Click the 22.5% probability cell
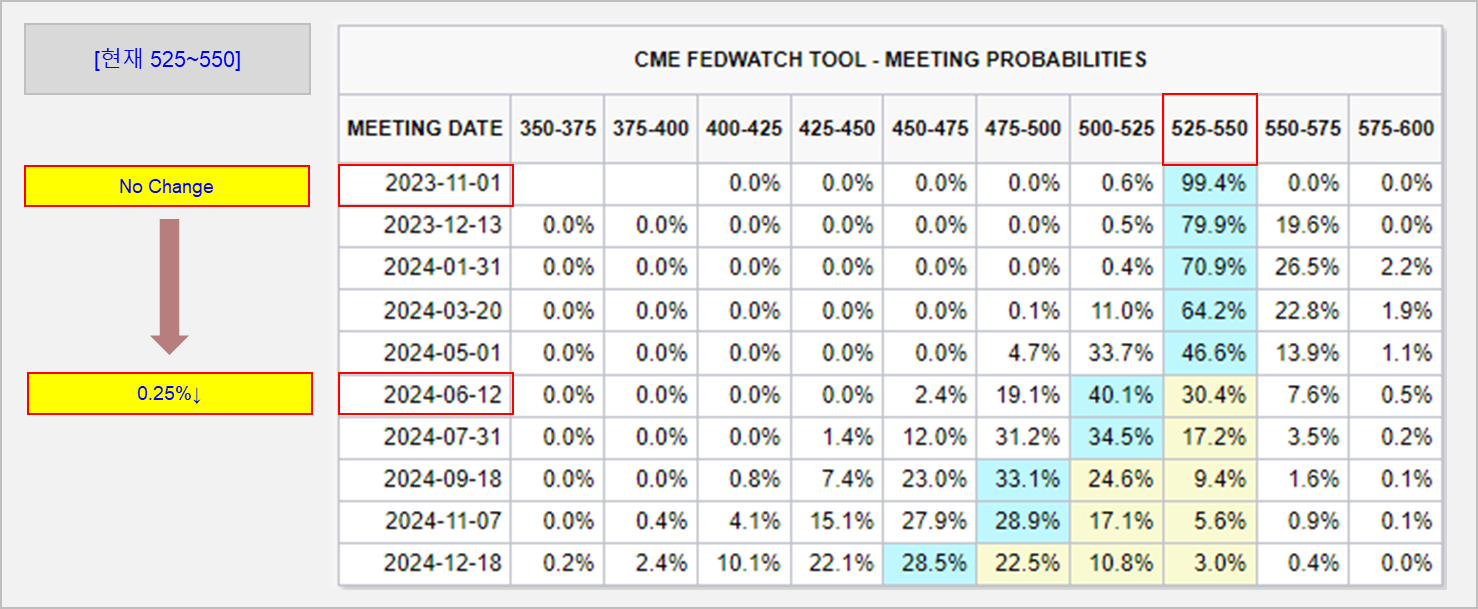1478x609 pixels. [x=1023, y=563]
